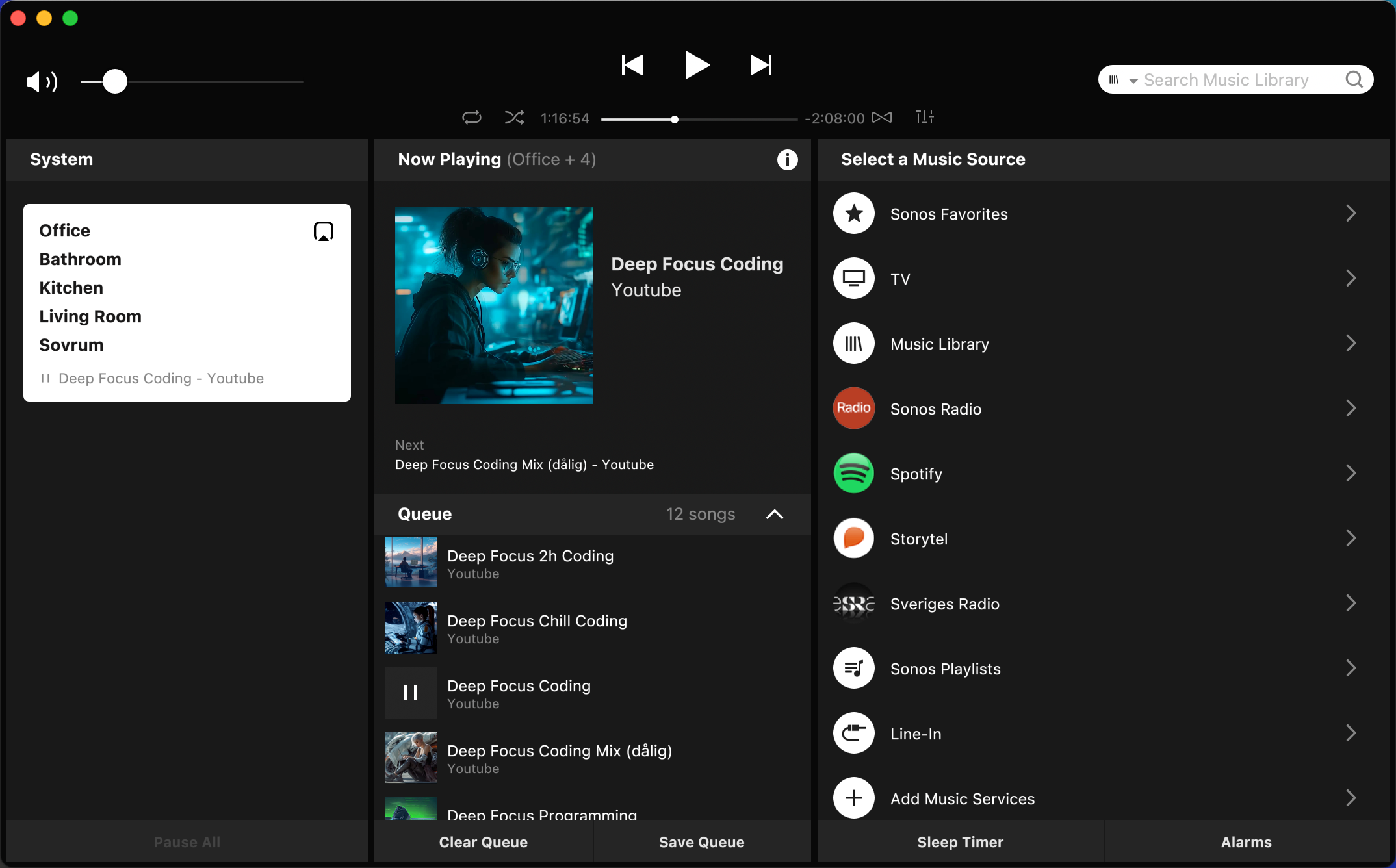1396x868 pixels.
Task: Adjust the volume slider knob
Action: pos(115,82)
